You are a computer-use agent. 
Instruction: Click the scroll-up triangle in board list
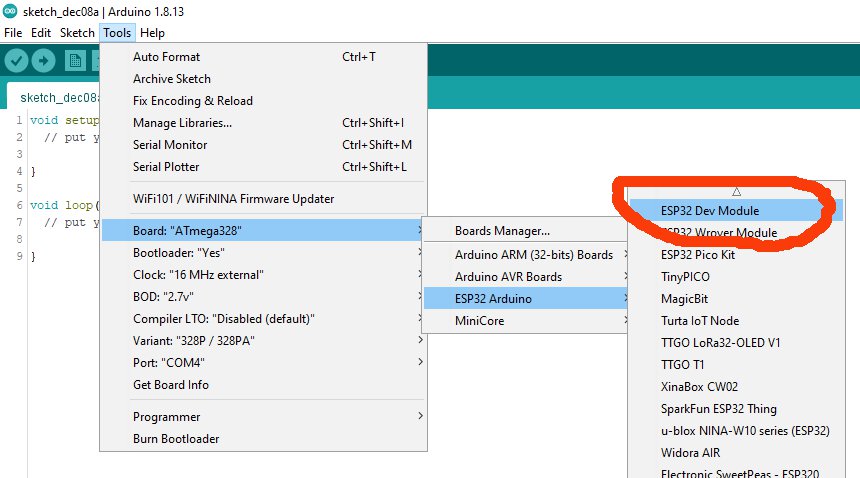736,191
